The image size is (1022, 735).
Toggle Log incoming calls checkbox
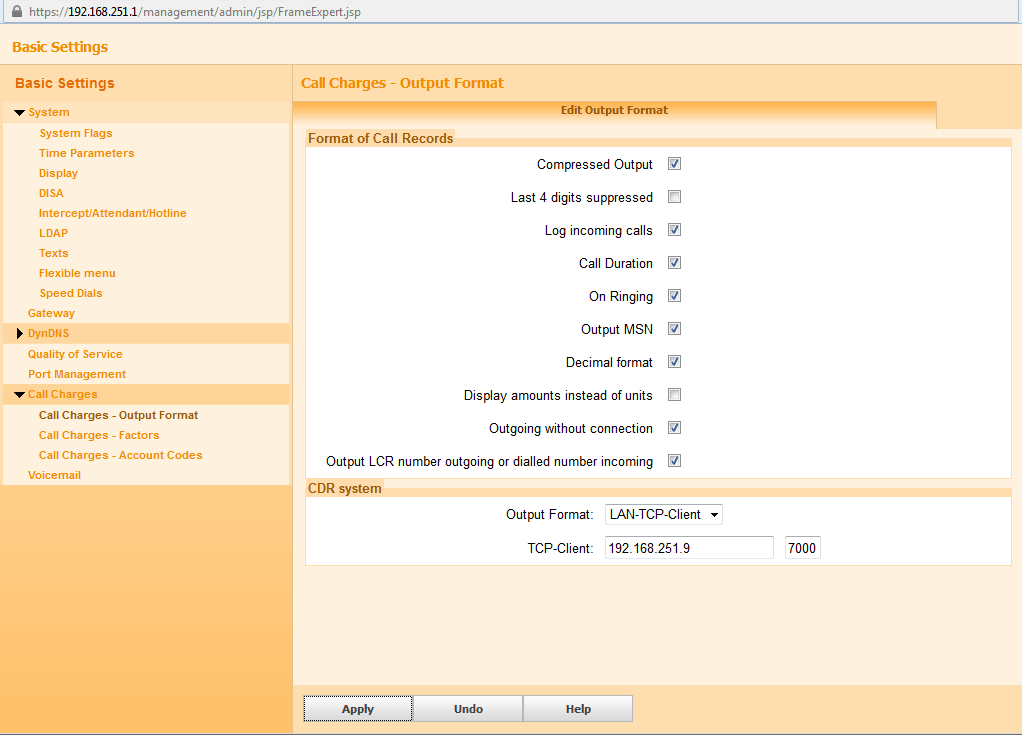tap(675, 230)
